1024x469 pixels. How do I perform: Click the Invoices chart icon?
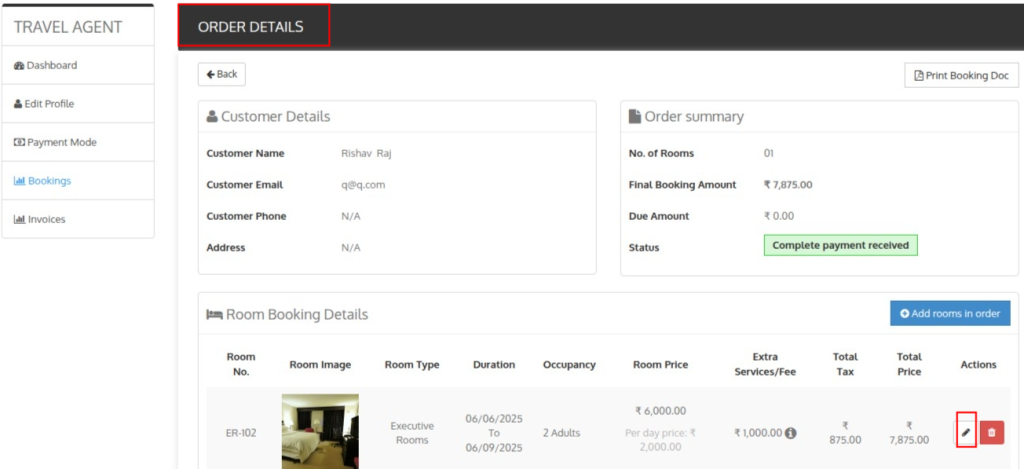(x=20, y=219)
